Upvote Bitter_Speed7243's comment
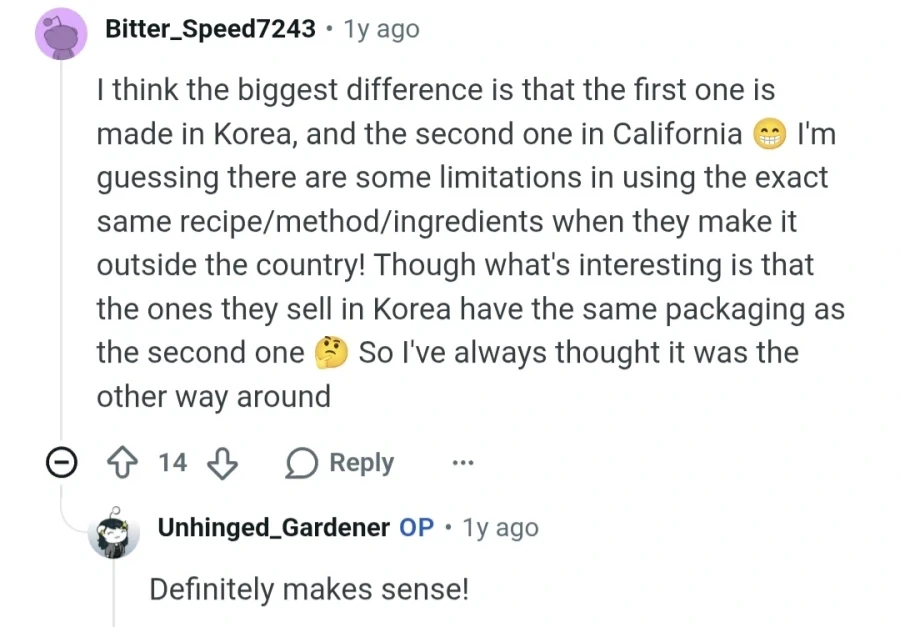900x627 pixels. (122, 463)
